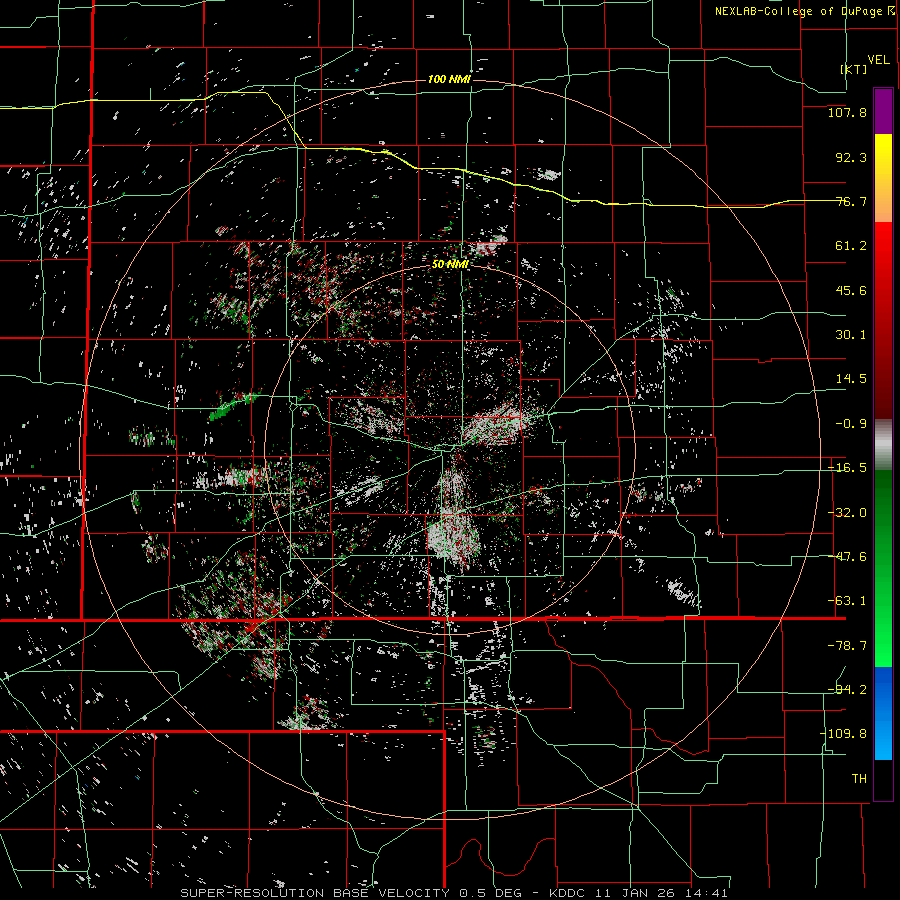Click the Super-Resolution Base Velocity caption at bottom
Image resolution: width=900 pixels, height=900 pixels.
454,893
